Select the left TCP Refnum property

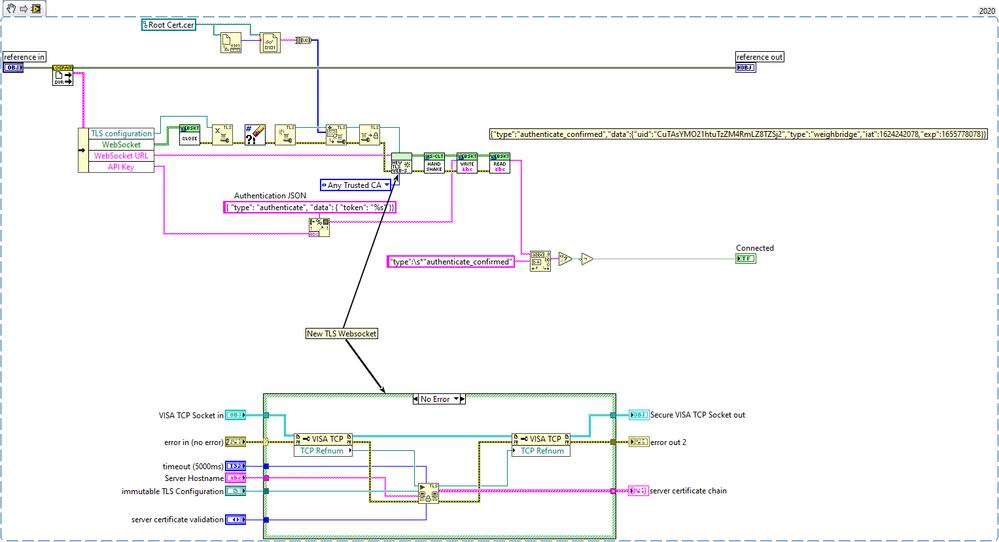click(x=323, y=450)
